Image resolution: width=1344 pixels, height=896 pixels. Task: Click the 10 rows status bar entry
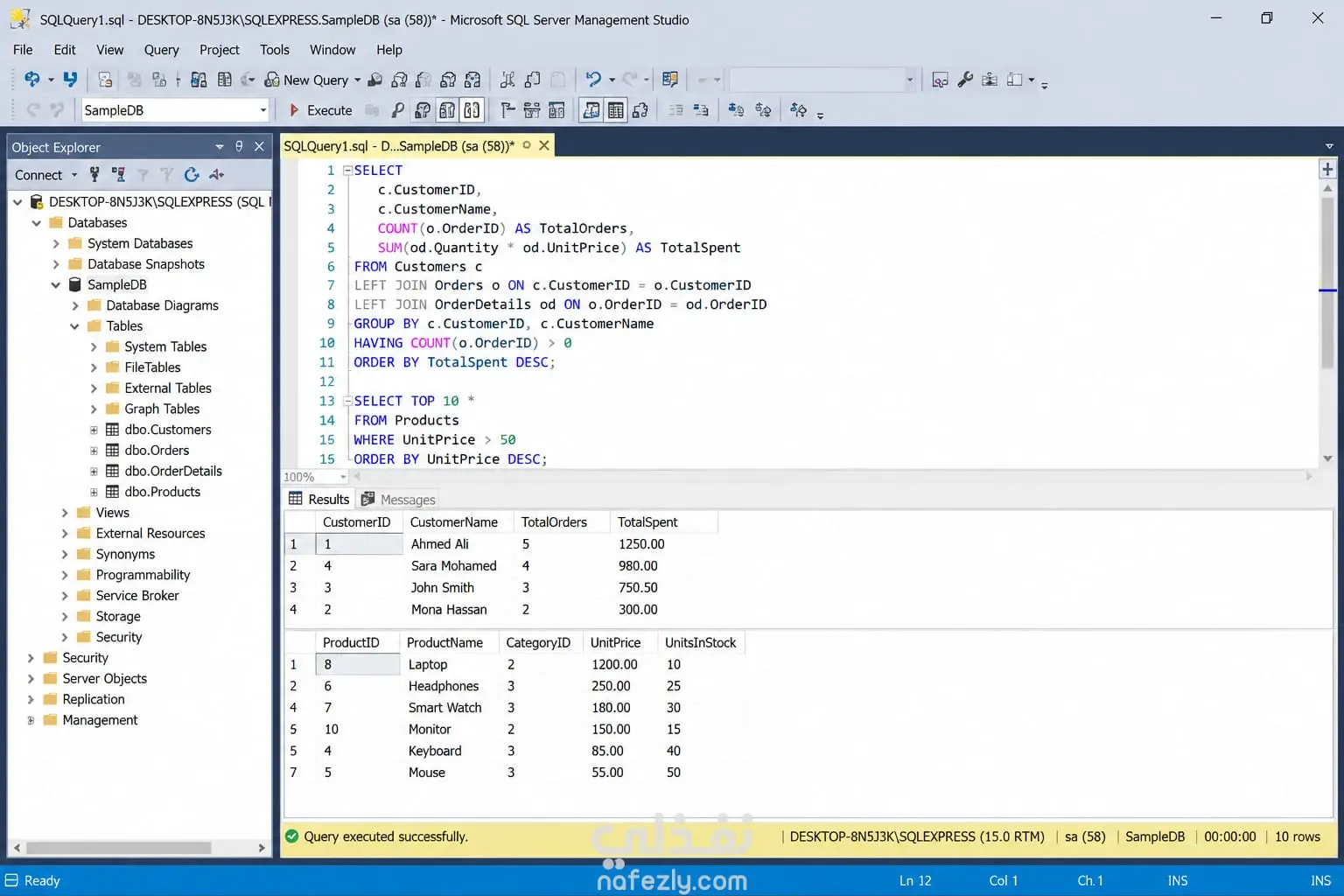1297,836
